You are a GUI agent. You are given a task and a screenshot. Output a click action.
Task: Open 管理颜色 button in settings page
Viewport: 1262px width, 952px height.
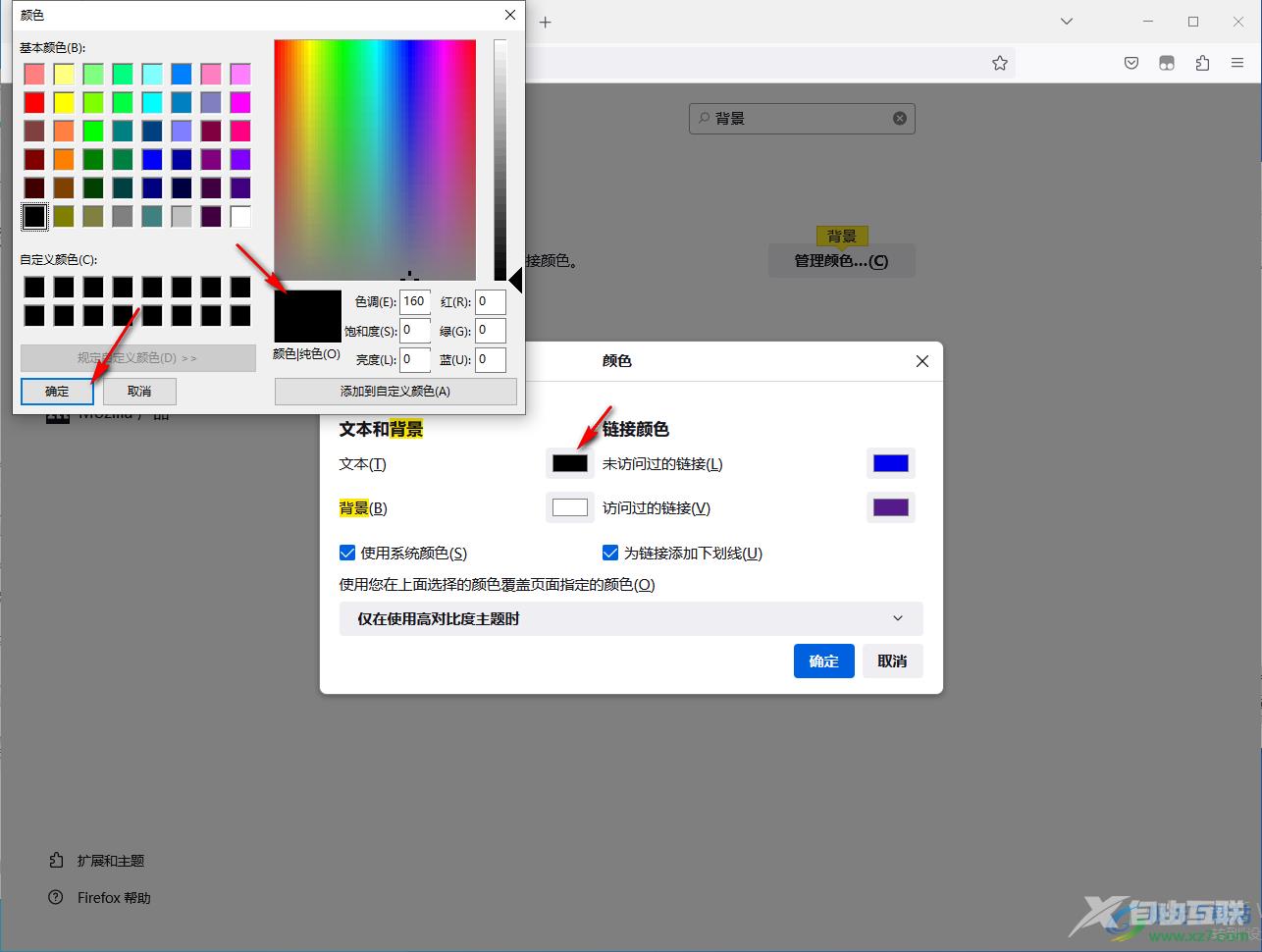841,261
